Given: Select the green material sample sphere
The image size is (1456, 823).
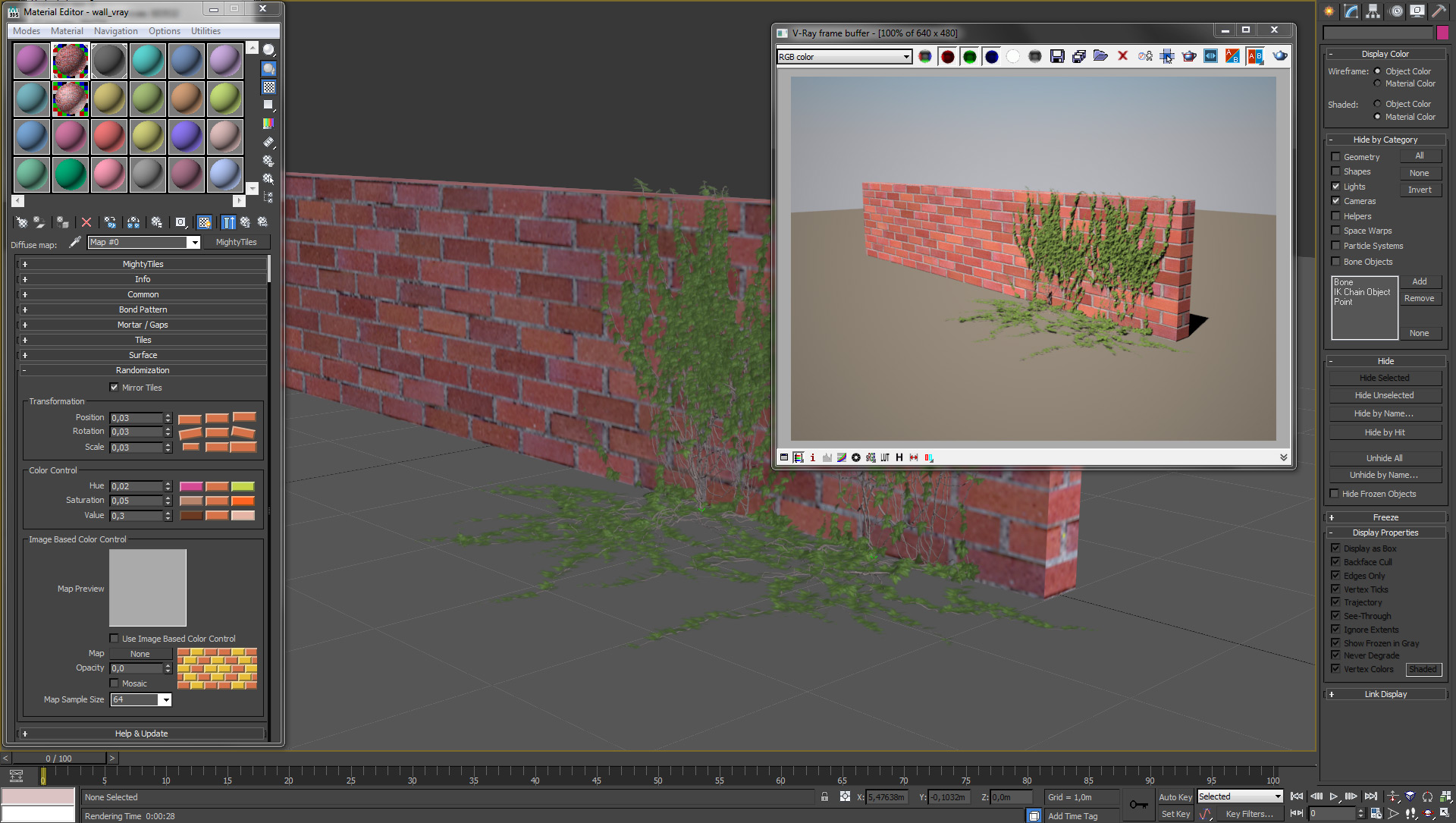Looking at the screenshot, I should 71,174.
